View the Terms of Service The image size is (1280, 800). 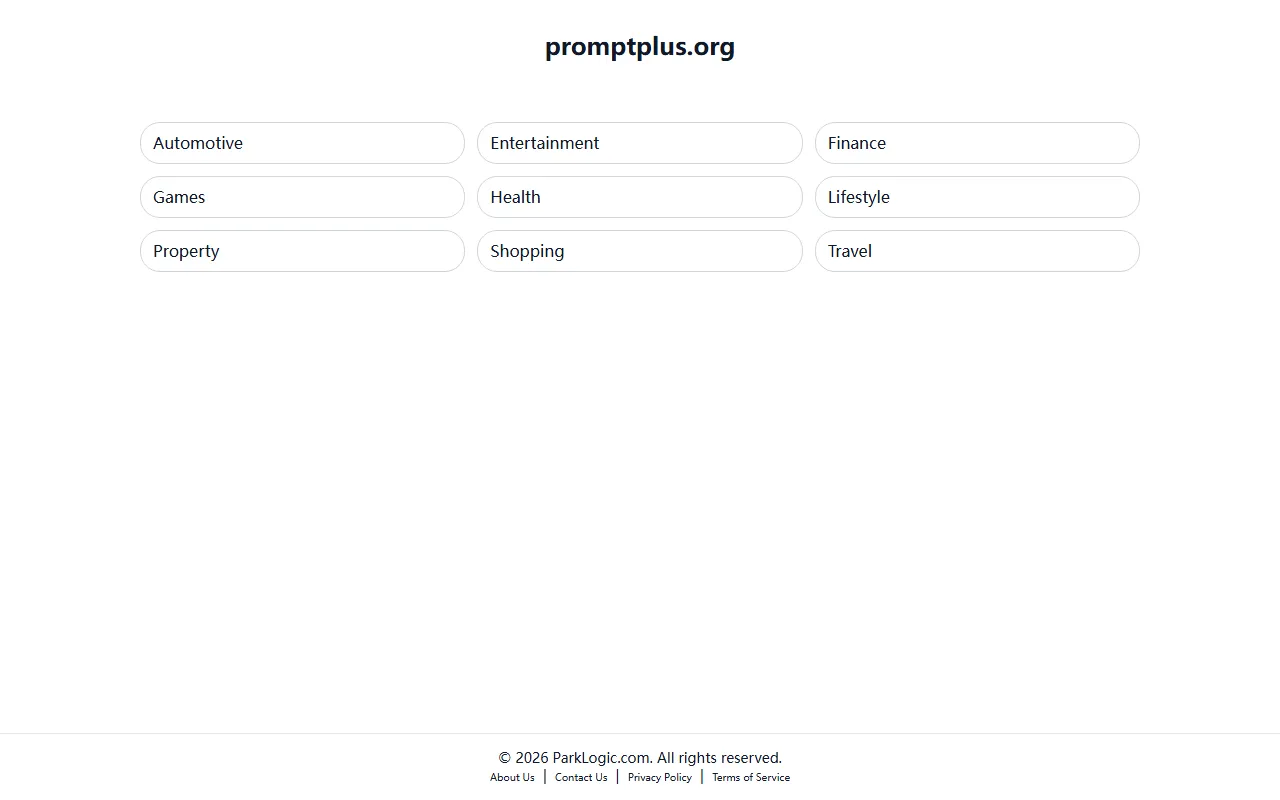(x=751, y=777)
